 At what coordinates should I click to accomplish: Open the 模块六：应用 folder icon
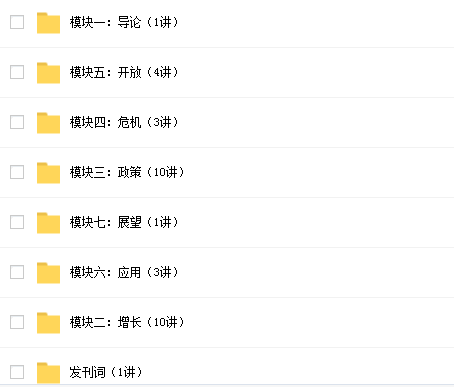[x=48, y=273]
